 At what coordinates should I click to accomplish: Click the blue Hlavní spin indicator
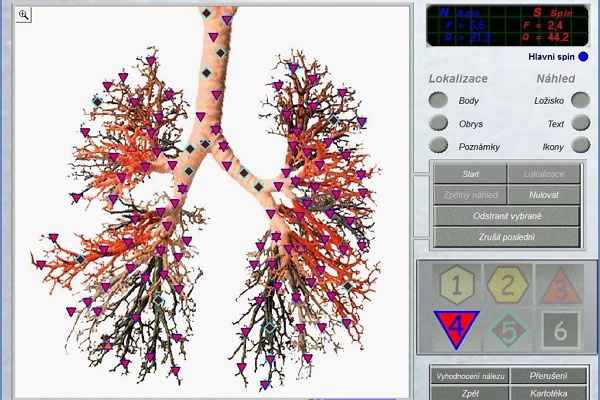pyautogui.click(x=583, y=57)
